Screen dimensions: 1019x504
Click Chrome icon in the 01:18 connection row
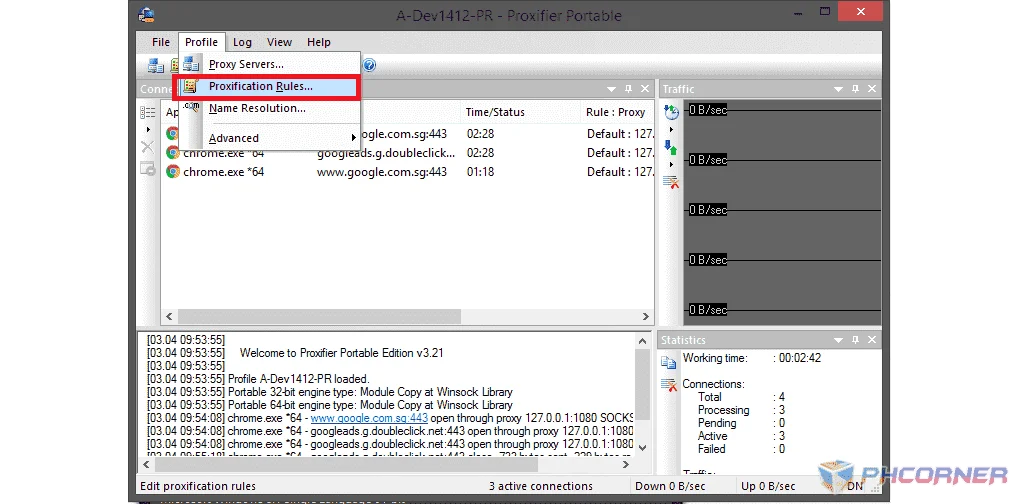click(x=172, y=171)
